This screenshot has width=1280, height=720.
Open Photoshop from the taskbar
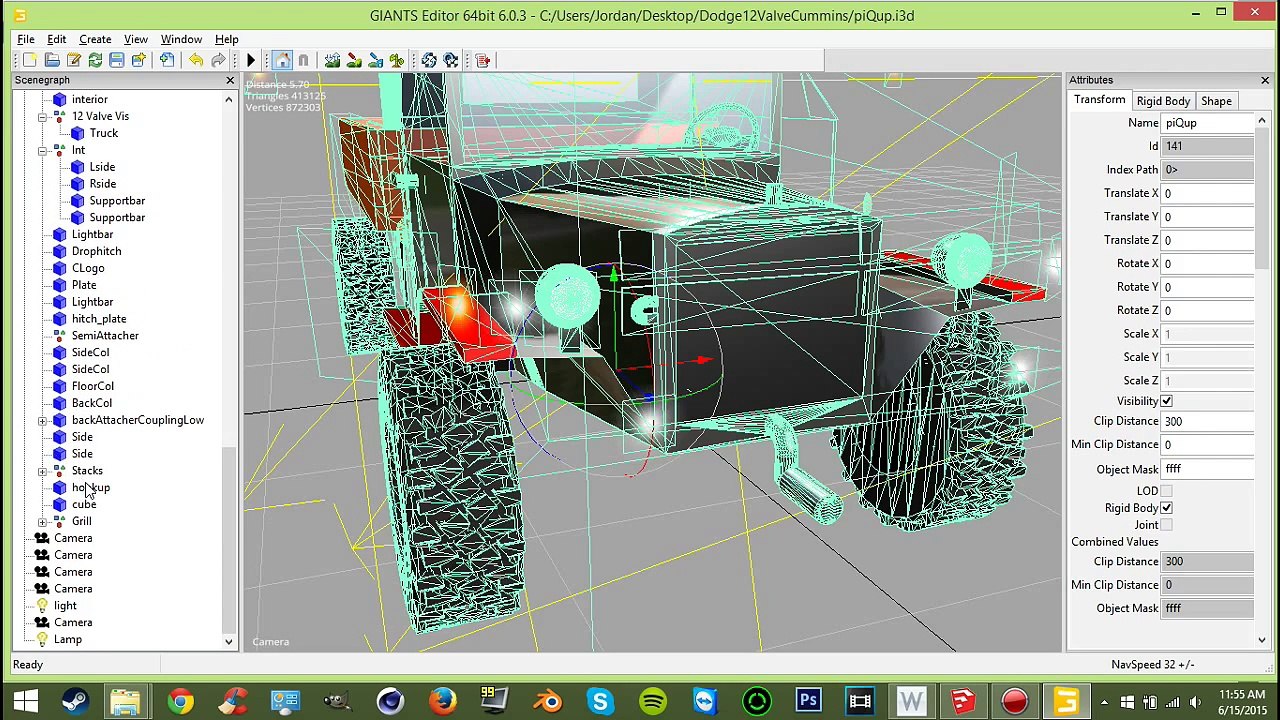(x=808, y=700)
